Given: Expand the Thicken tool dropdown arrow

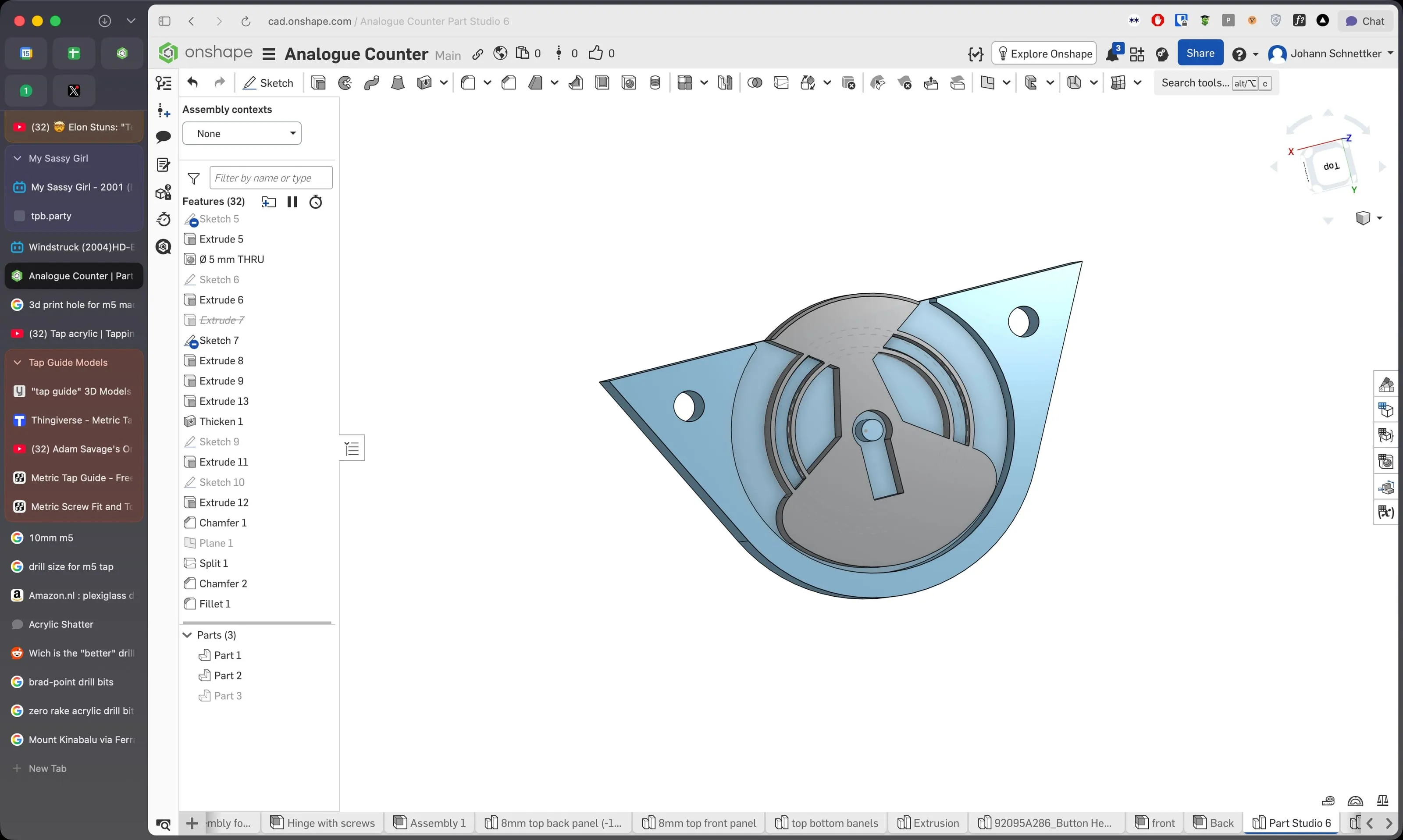Looking at the screenshot, I should (444, 83).
